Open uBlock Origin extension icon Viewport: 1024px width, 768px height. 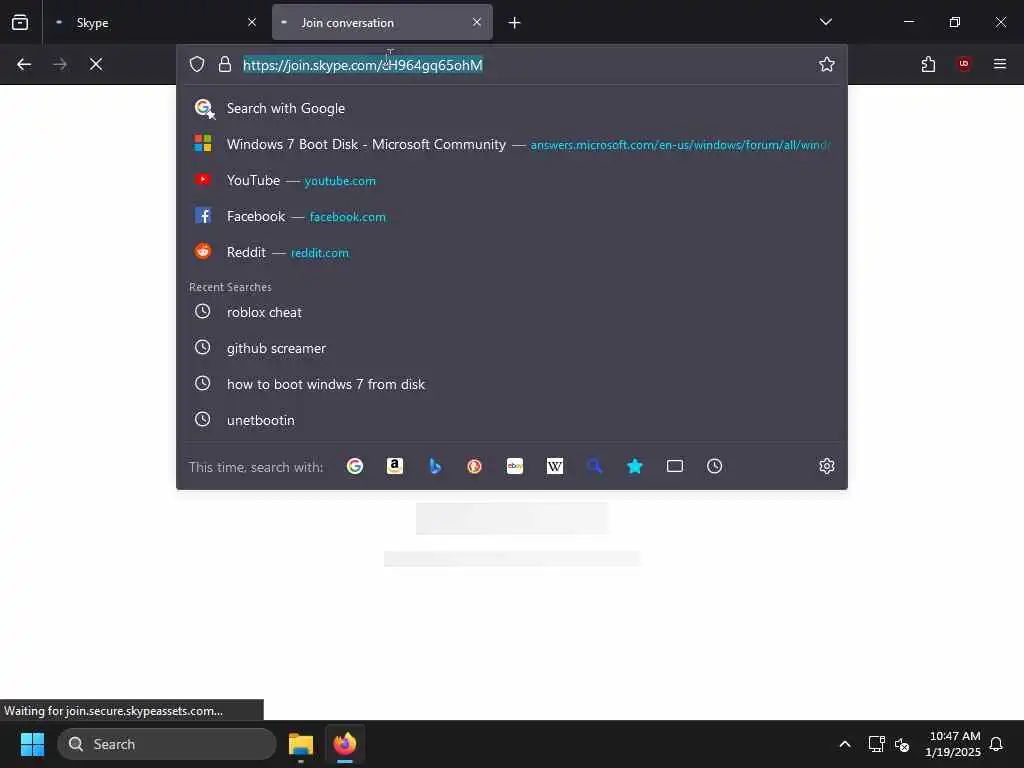[x=964, y=64]
